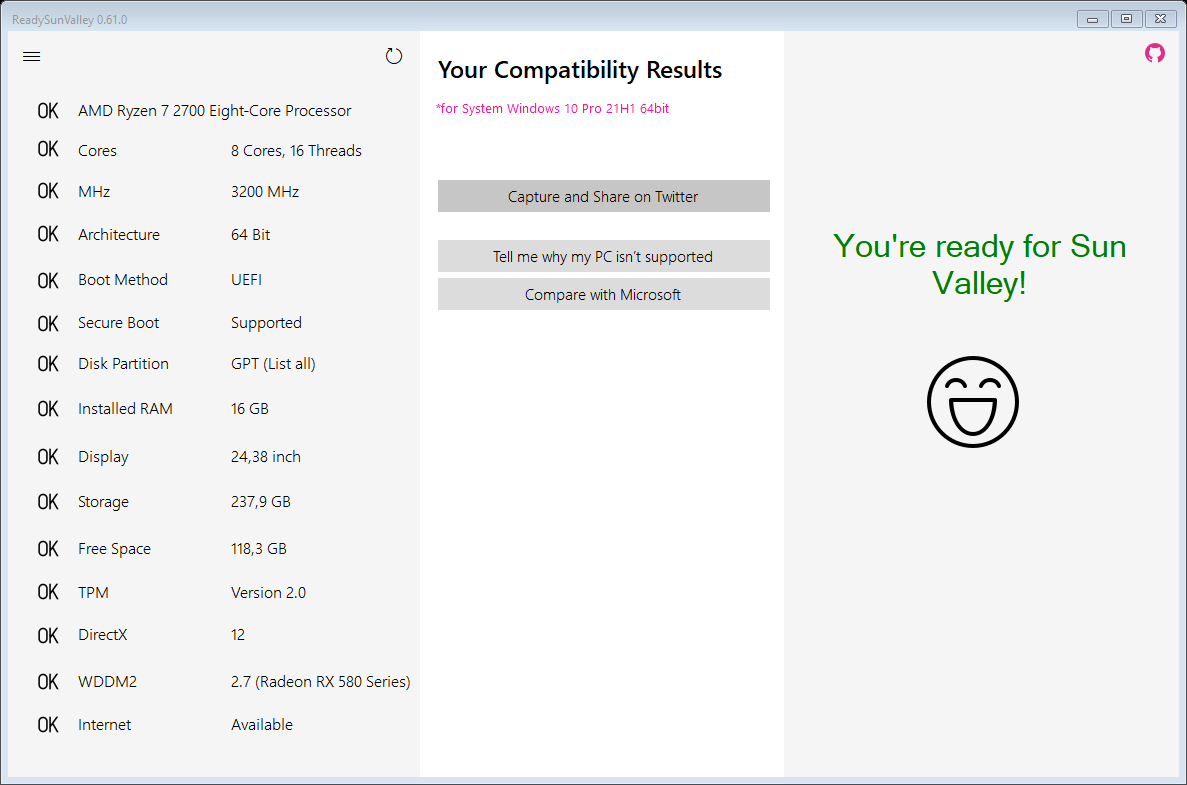Click the 'Secure Boot' label
This screenshot has width=1187, height=785.
click(x=119, y=323)
